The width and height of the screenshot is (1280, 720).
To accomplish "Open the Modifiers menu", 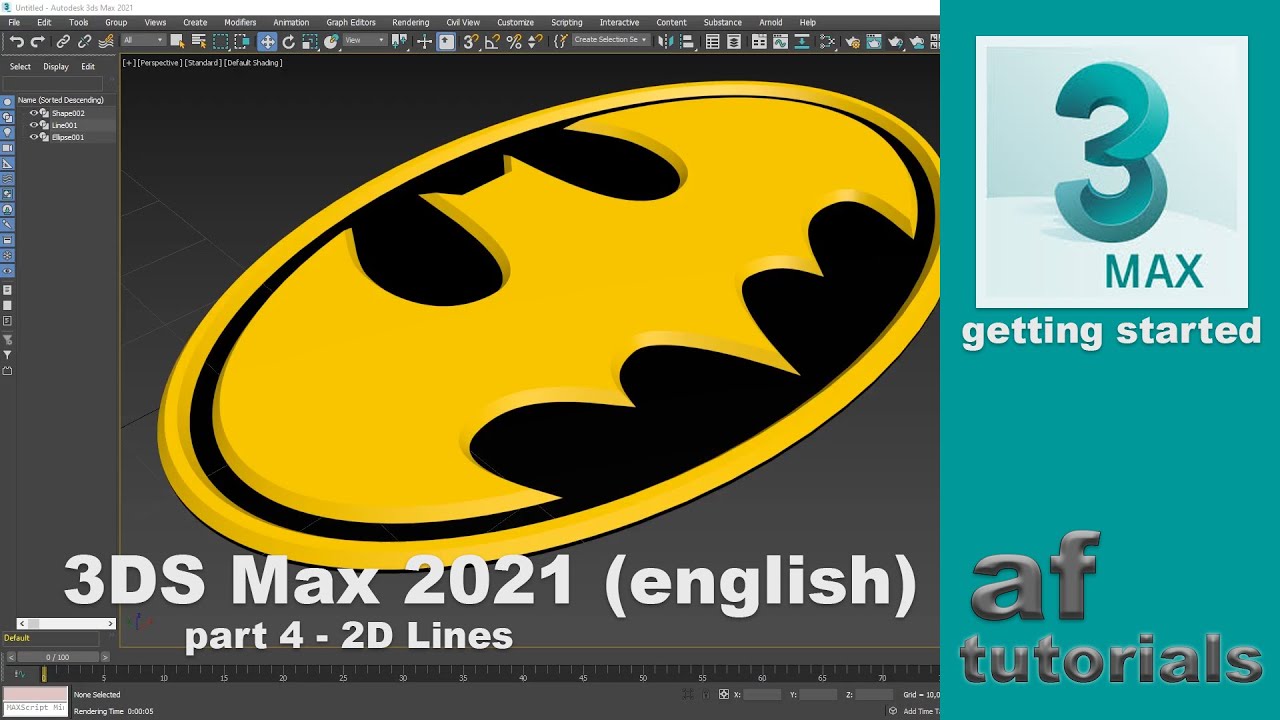I will point(240,22).
